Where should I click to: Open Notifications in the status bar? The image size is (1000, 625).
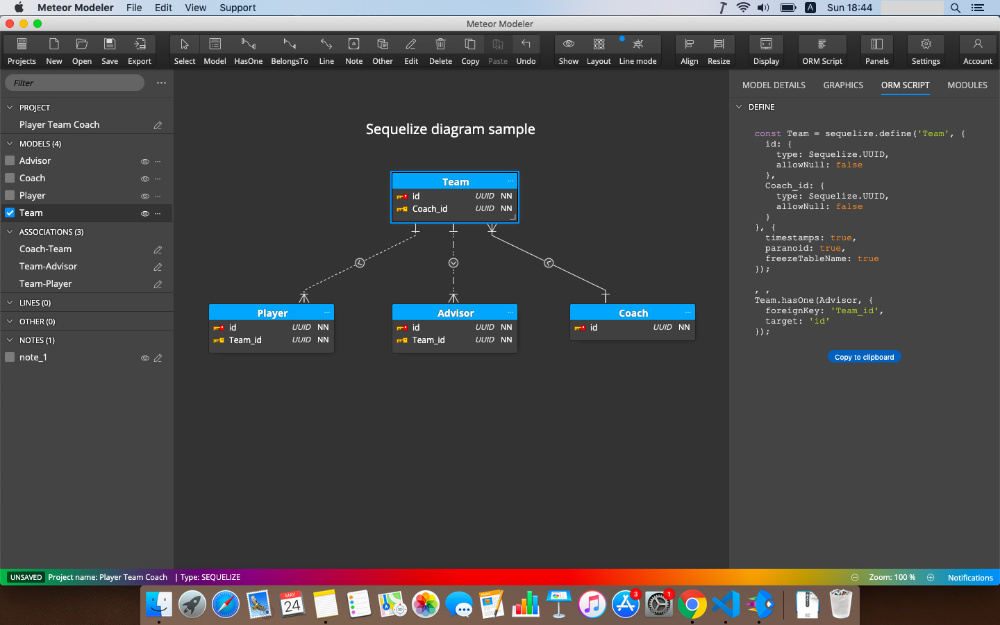(970, 577)
